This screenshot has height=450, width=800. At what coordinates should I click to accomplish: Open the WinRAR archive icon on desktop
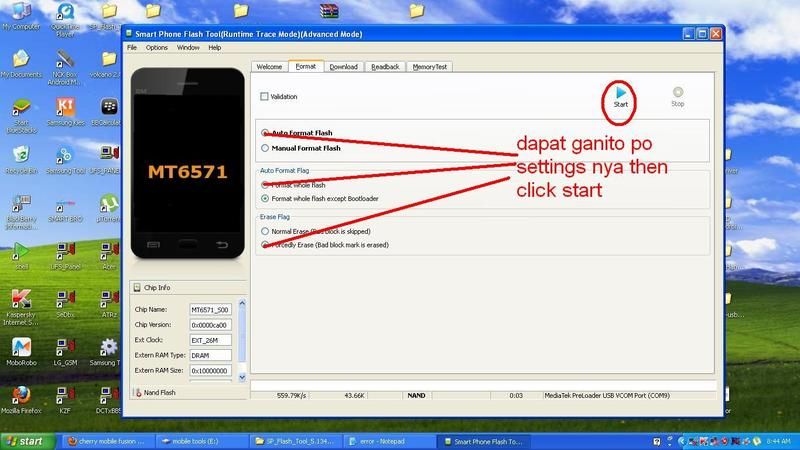[329, 11]
